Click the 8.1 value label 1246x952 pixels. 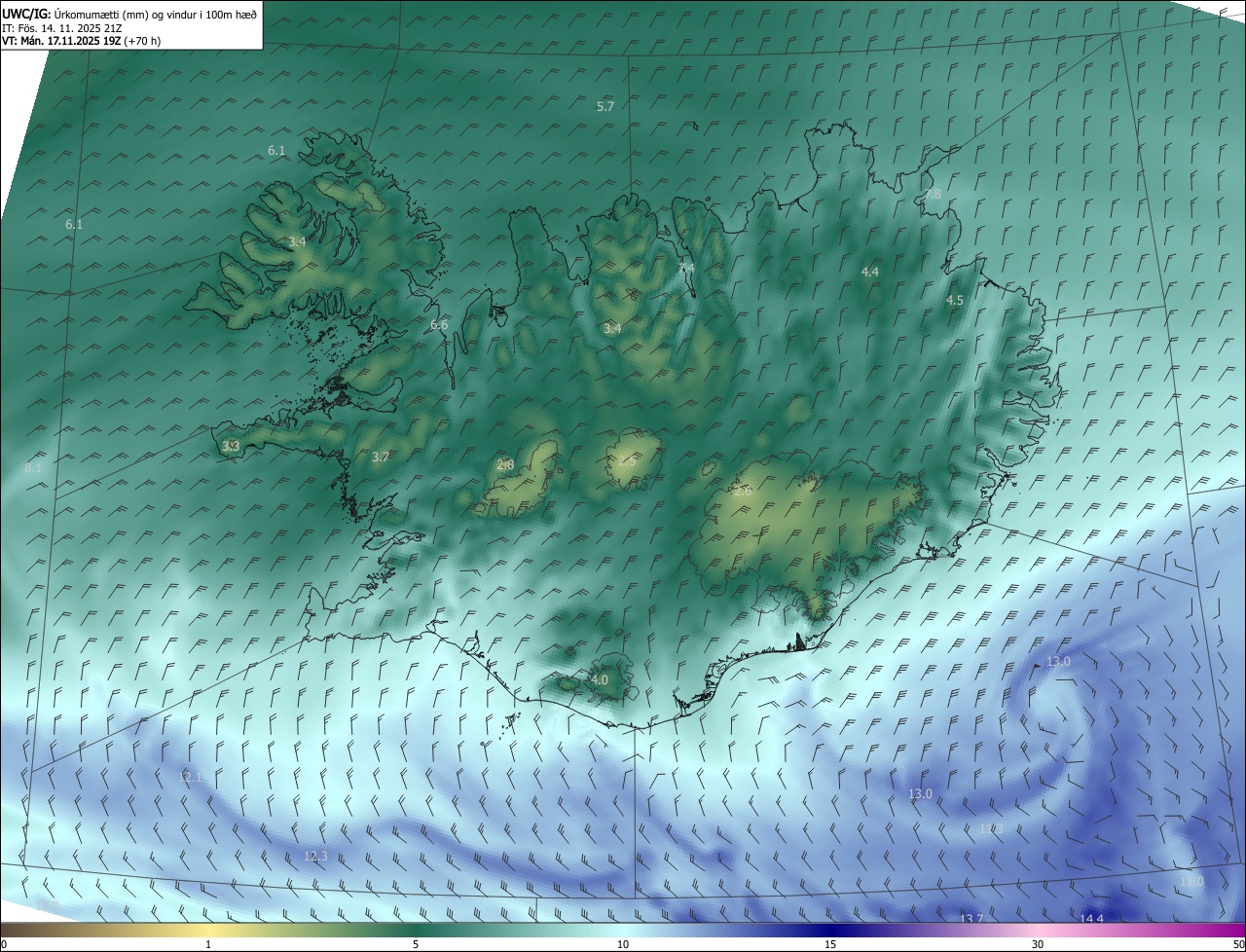coord(33,468)
